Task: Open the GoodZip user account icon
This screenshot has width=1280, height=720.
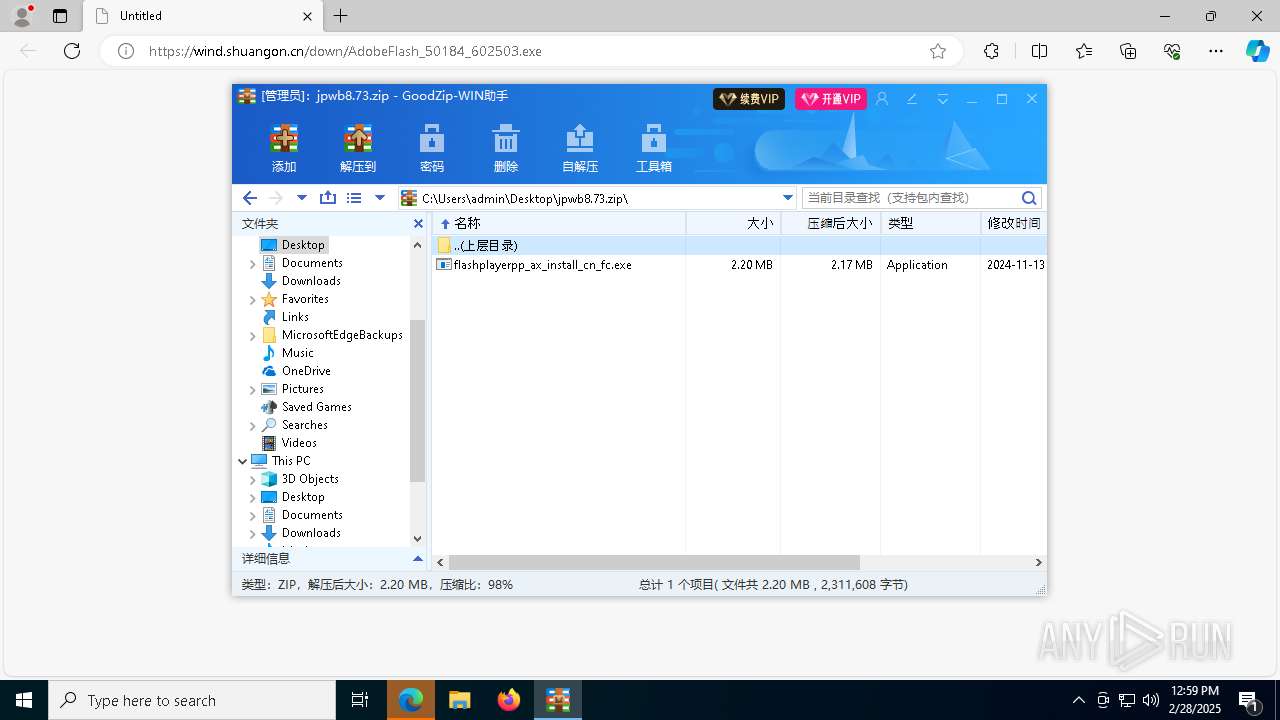Action: coord(882,99)
